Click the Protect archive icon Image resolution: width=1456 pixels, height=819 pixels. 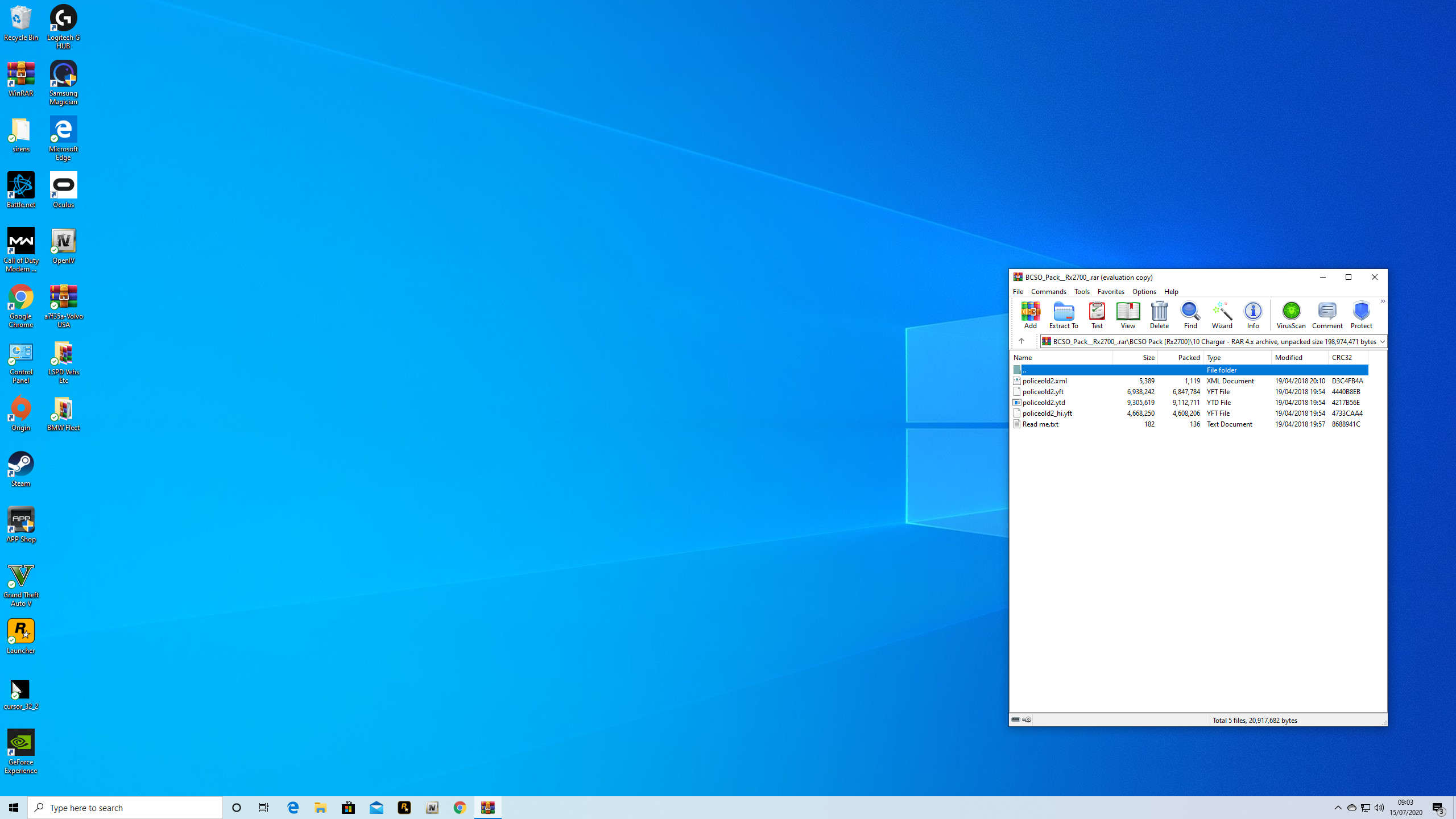(x=1361, y=315)
